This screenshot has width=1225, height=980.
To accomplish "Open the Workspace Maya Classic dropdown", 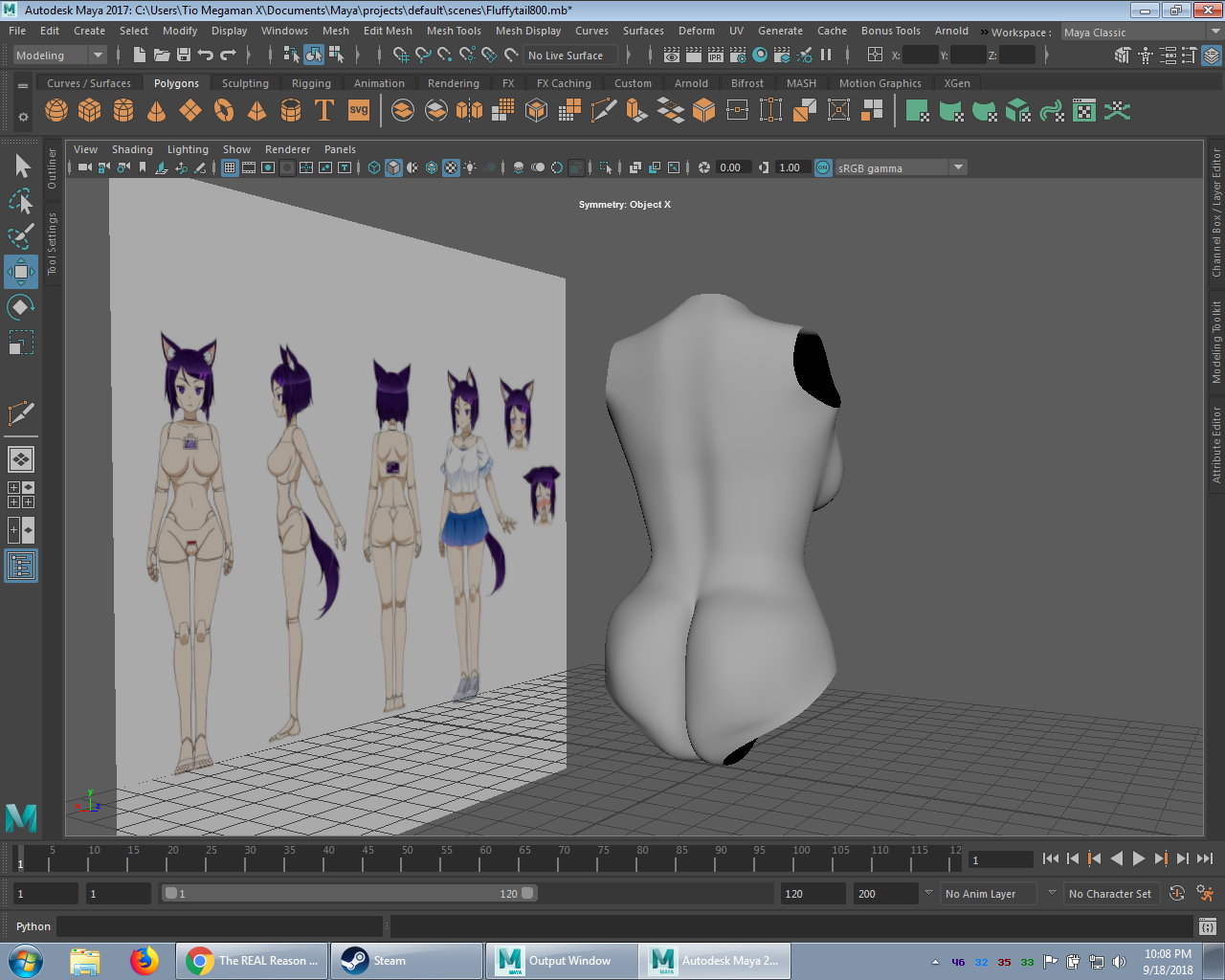I will coord(1142,32).
